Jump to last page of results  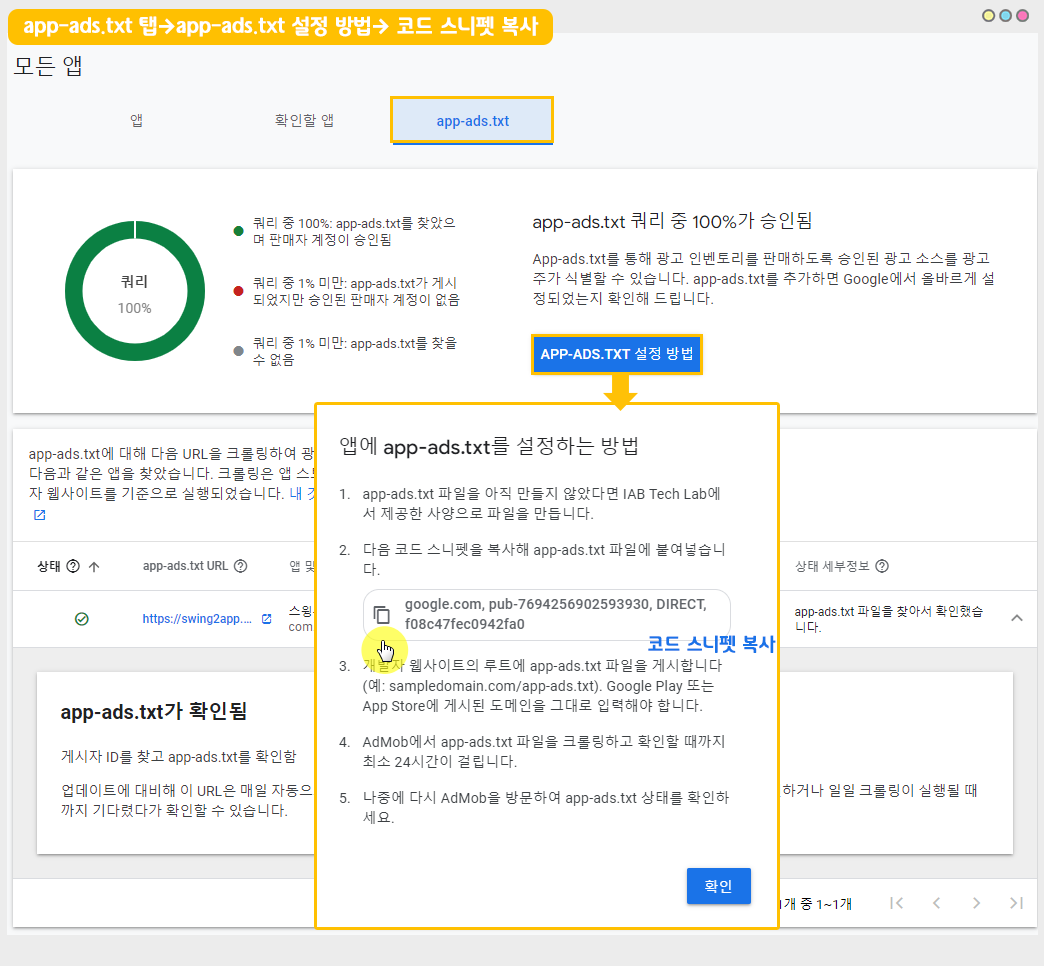(x=1016, y=903)
